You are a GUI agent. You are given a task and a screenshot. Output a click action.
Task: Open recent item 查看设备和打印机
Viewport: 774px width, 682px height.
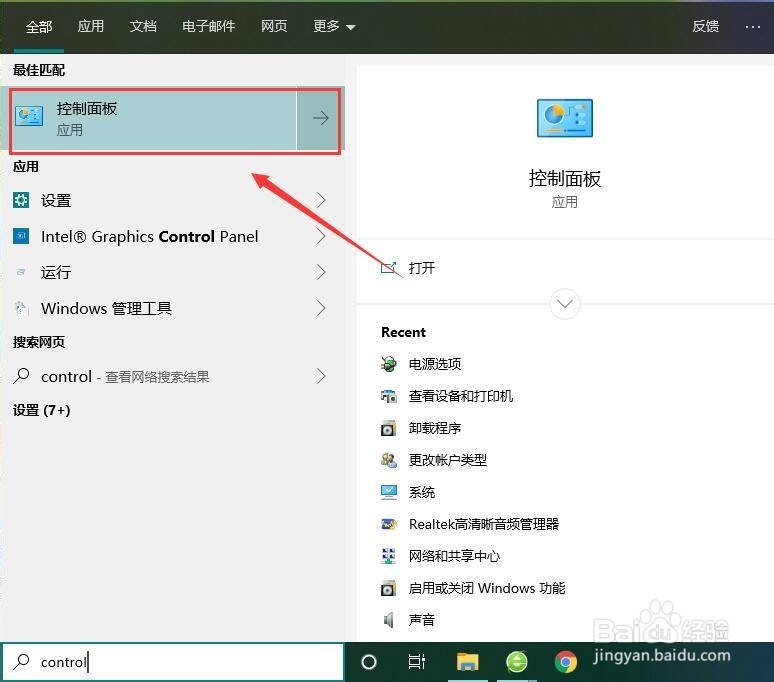pos(461,396)
